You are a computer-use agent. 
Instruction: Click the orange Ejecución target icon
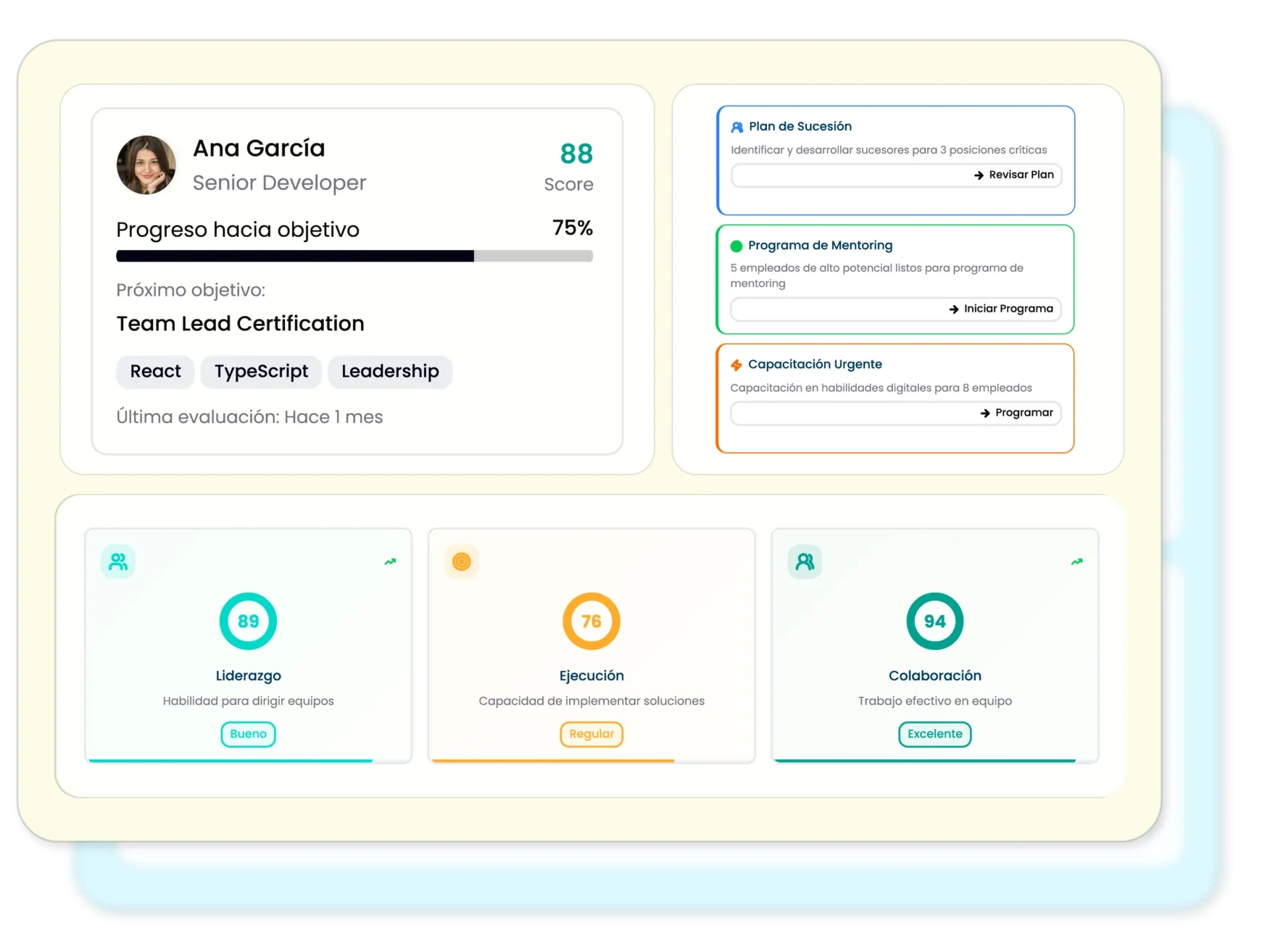pyautogui.click(x=462, y=561)
